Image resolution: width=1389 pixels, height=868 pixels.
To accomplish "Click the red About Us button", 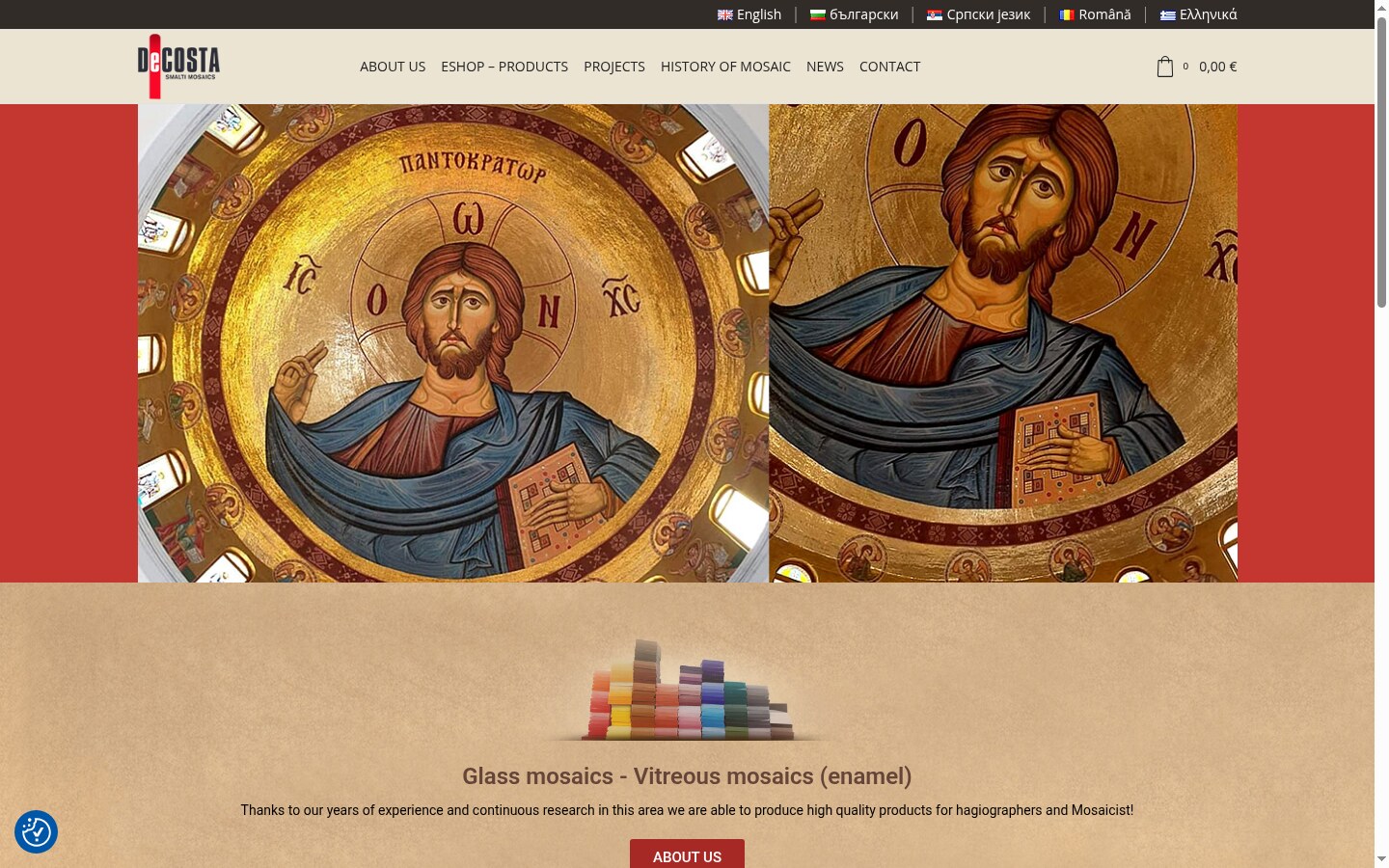I will (687, 854).
